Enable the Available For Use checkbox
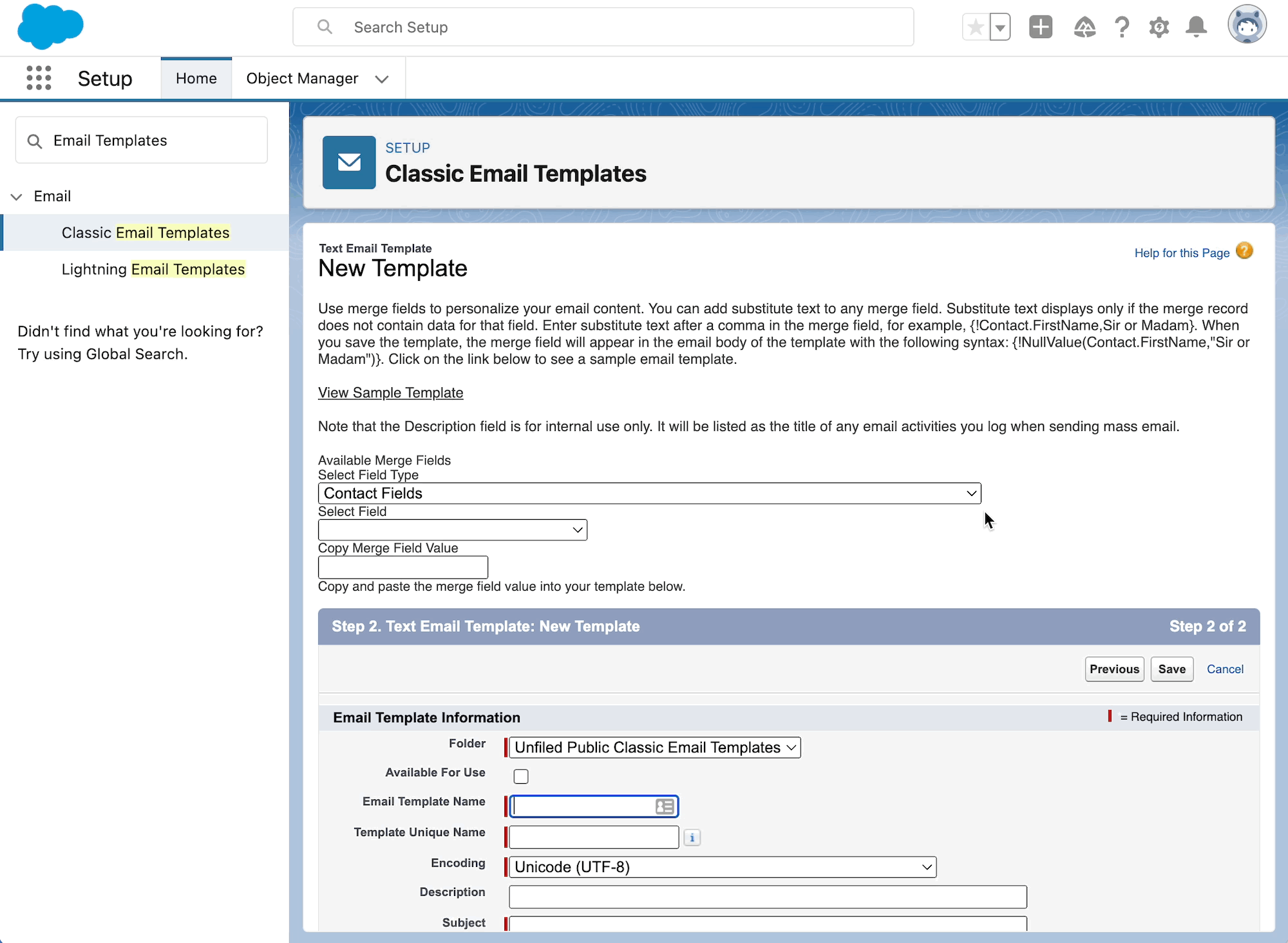 (x=521, y=777)
